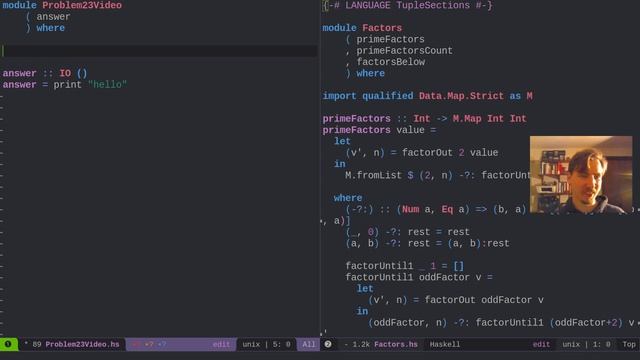Viewport: 640px width, 360px height.
Task: Click 'factorsBelow' export entry
Action: pos(391,62)
